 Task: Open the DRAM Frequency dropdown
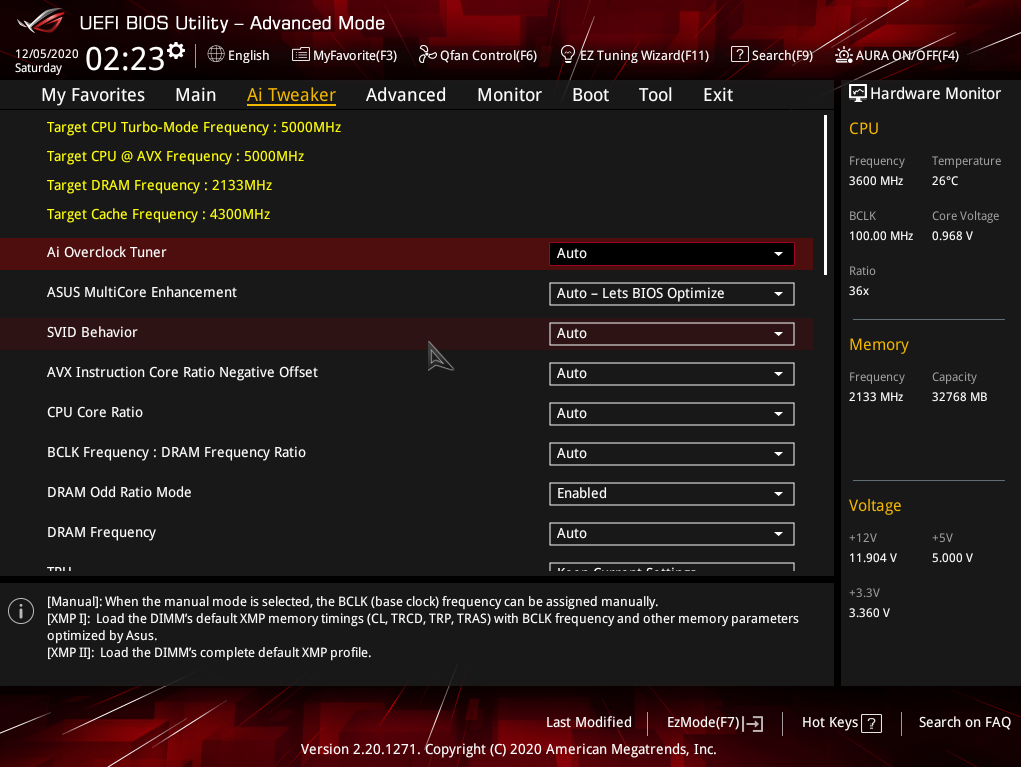[671, 534]
